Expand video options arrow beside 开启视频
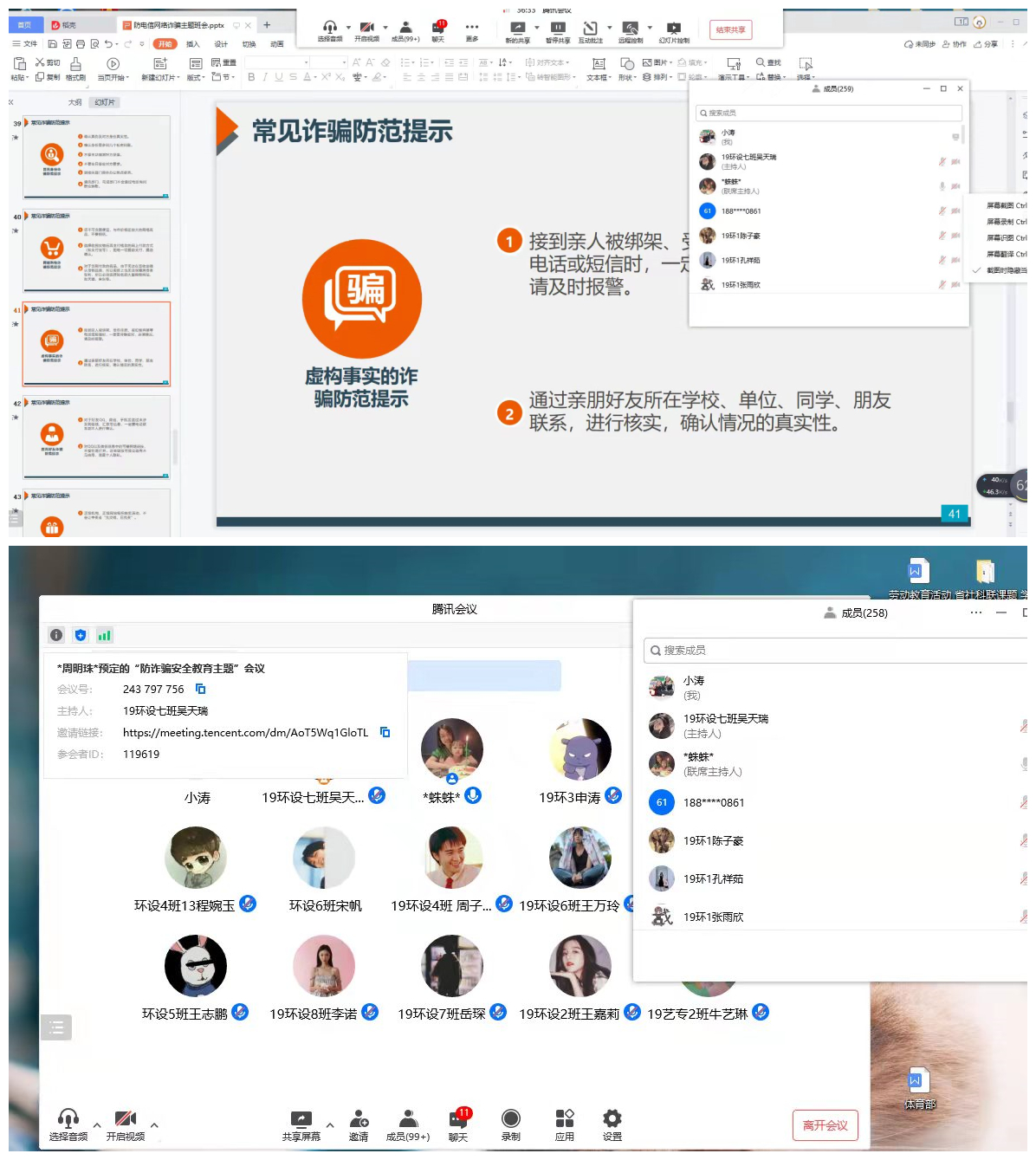Screen dimensions: 1036x1160 (154, 1125)
